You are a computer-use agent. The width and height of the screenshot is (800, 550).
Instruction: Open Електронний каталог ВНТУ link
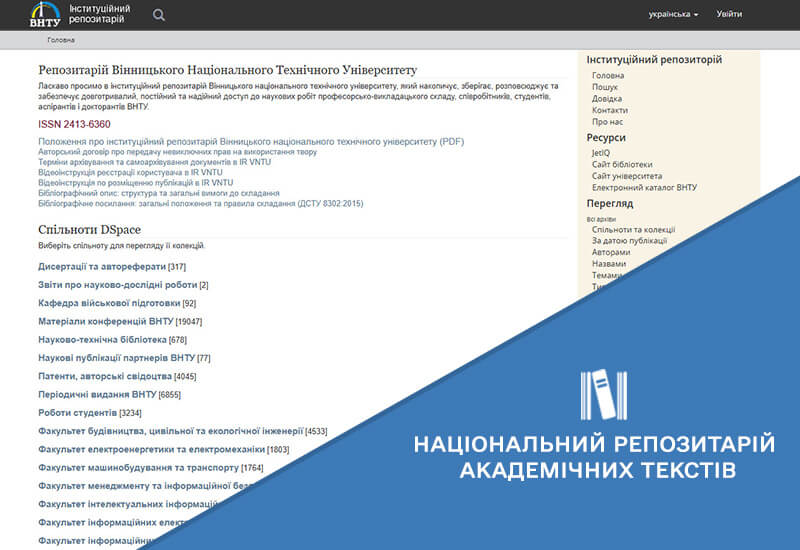coord(644,188)
